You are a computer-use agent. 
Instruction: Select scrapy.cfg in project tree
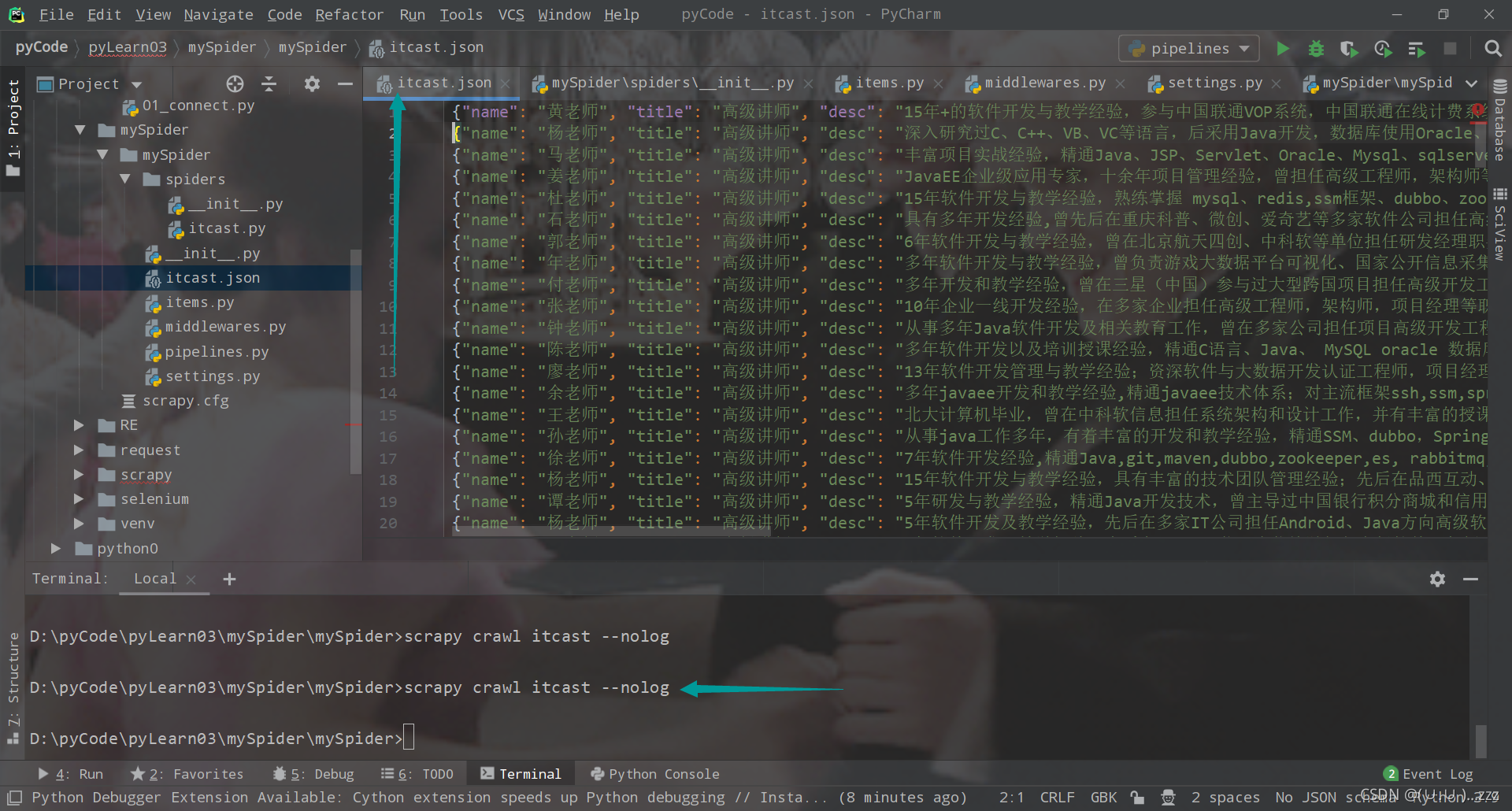[186, 401]
